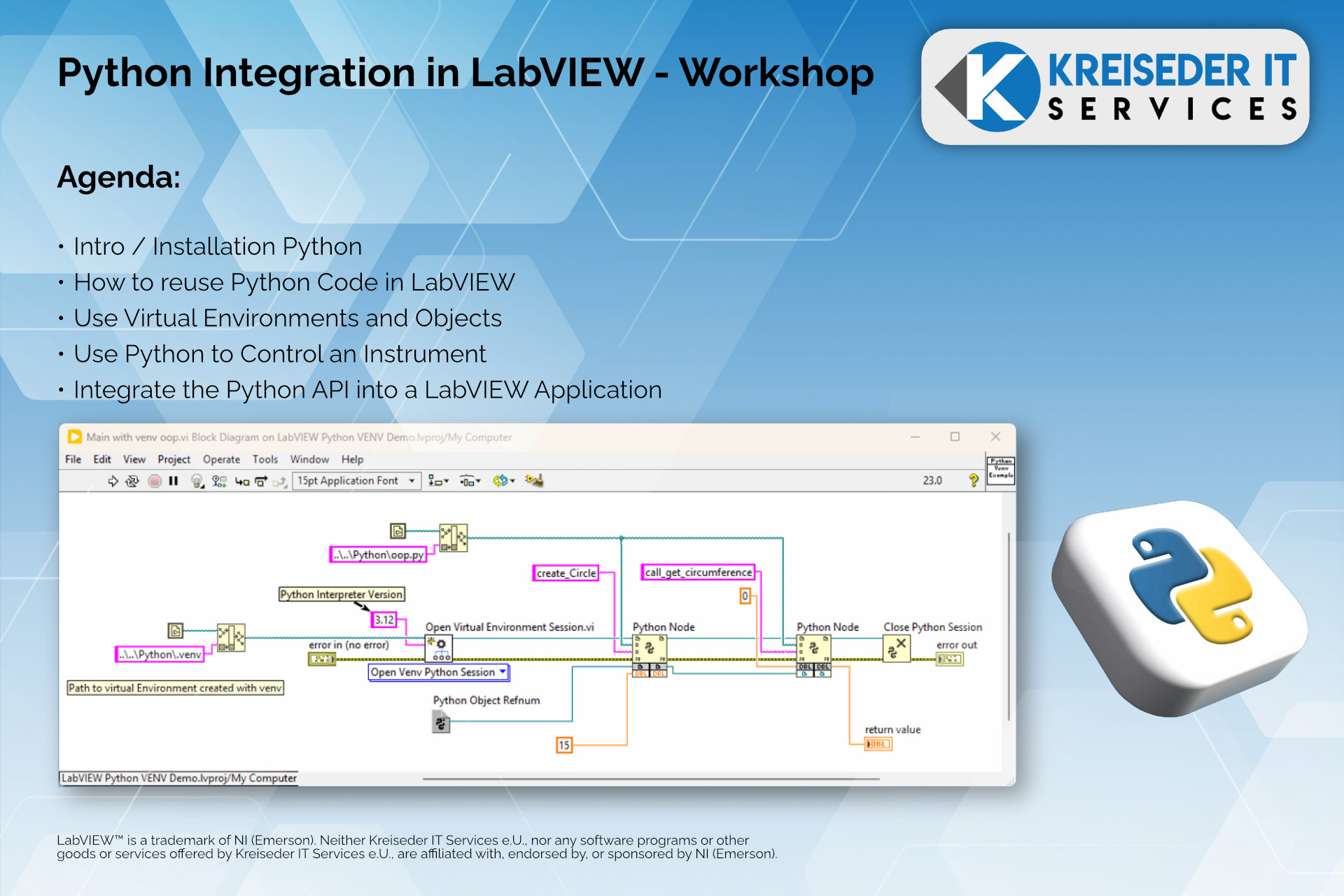This screenshot has height=896, width=1344.
Task: Click the numeric constant 0
Action: [x=745, y=596]
